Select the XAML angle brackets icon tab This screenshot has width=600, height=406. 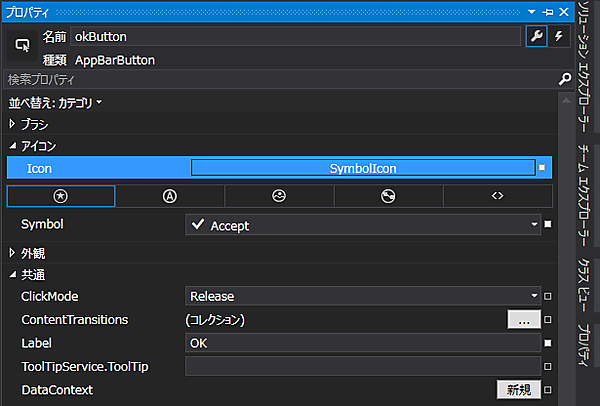(497, 196)
